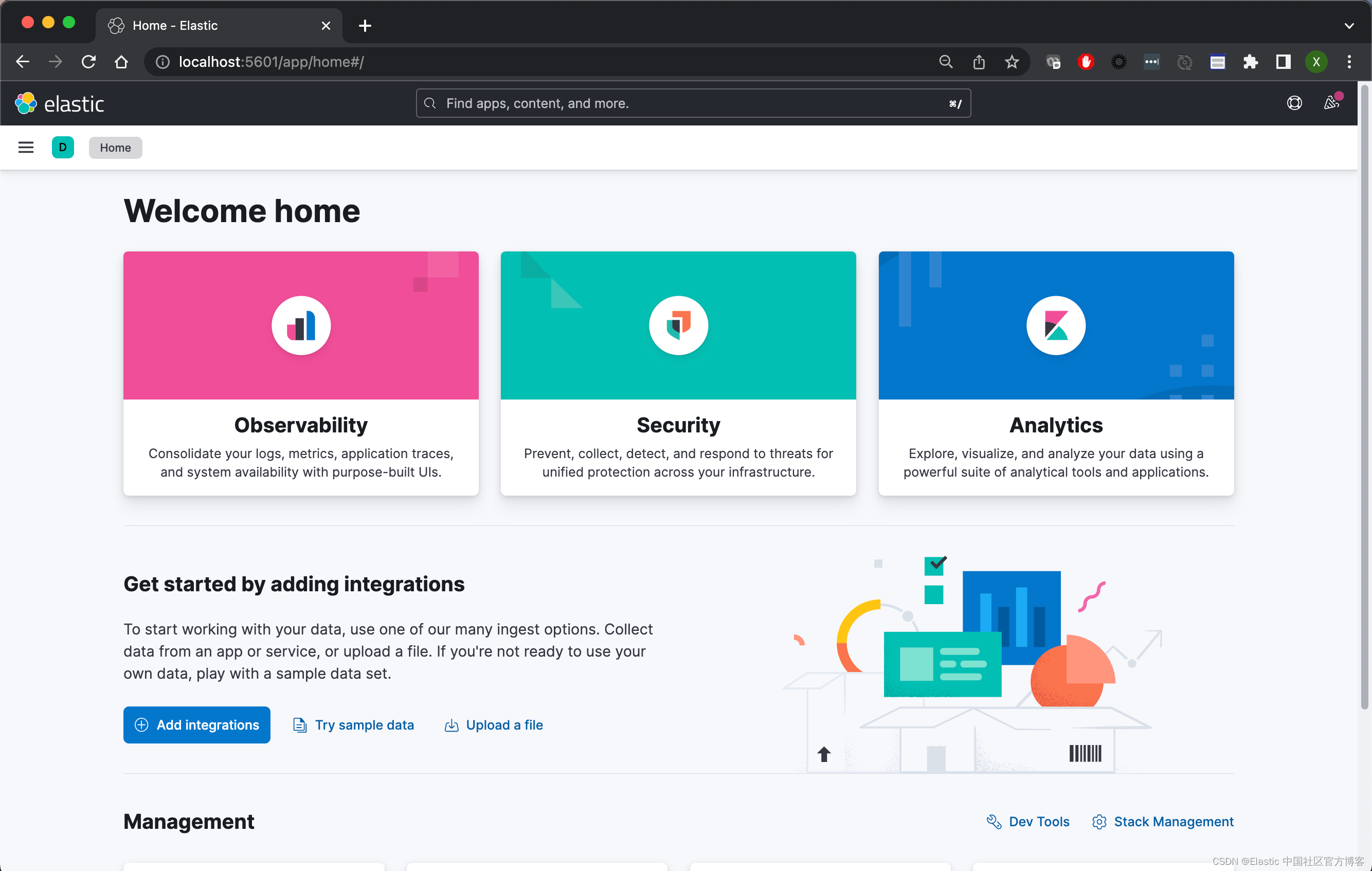The height and width of the screenshot is (871, 1372).
Task: Open the Analytics card title
Action: click(1056, 425)
